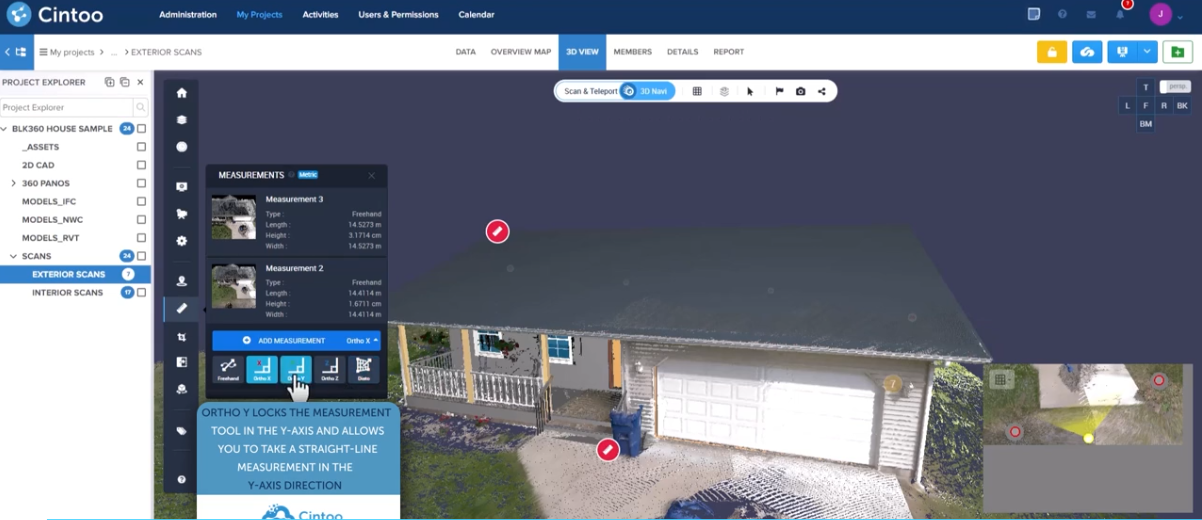Click the Project Explorer search field

point(66,107)
